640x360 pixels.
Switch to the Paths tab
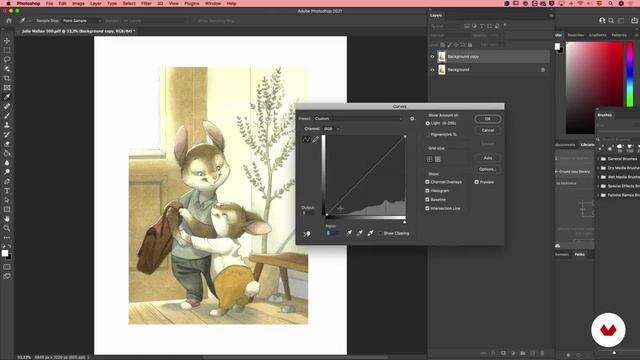click(x=579, y=254)
